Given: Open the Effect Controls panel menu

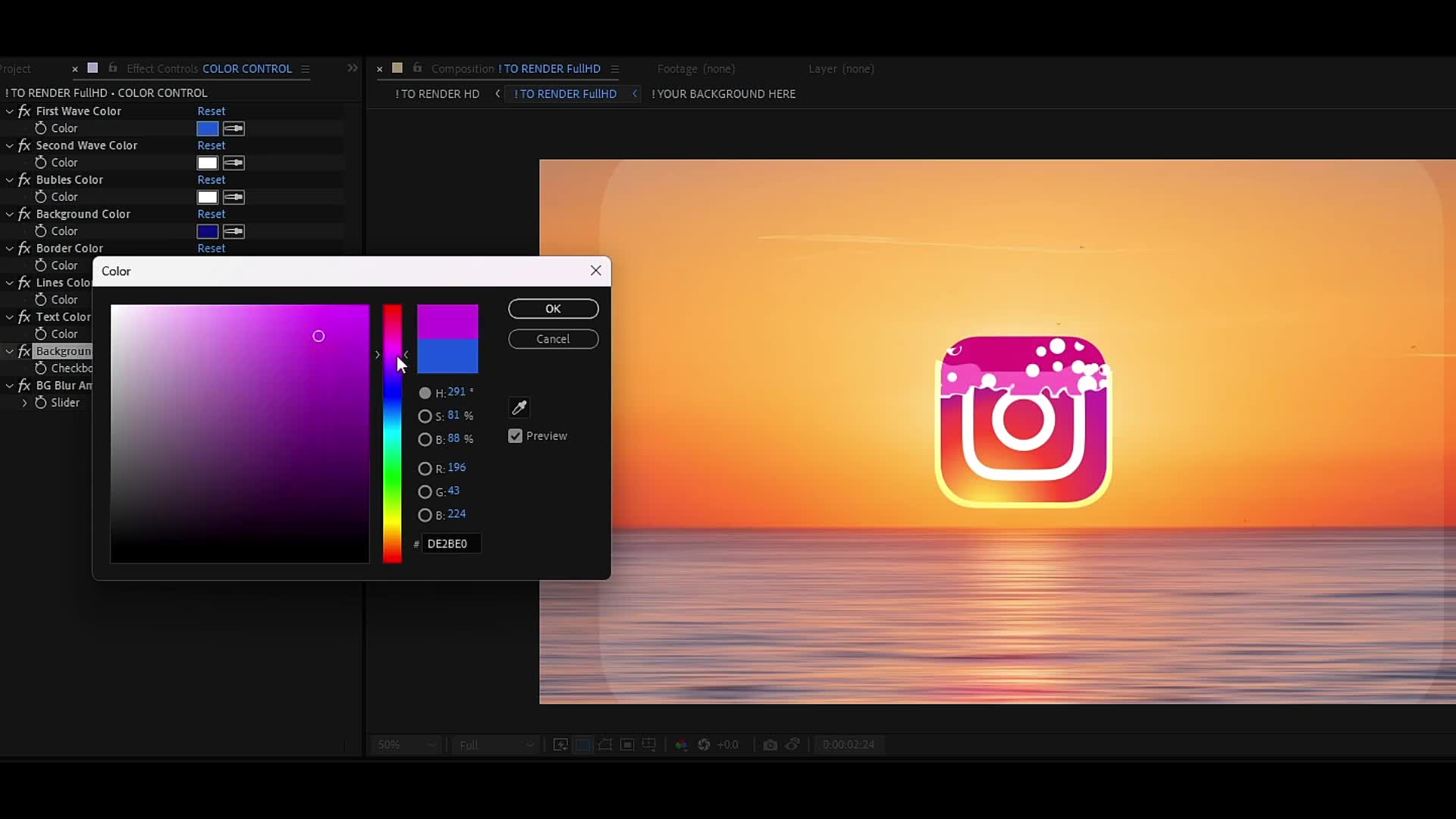Looking at the screenshot, I should click(x=306, y=69).
